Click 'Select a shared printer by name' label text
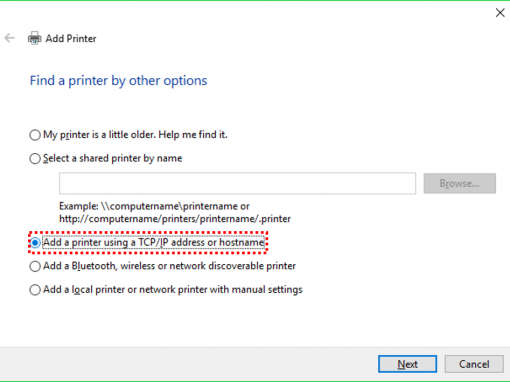Screen dimensions: 510x382 coord(113,158)
